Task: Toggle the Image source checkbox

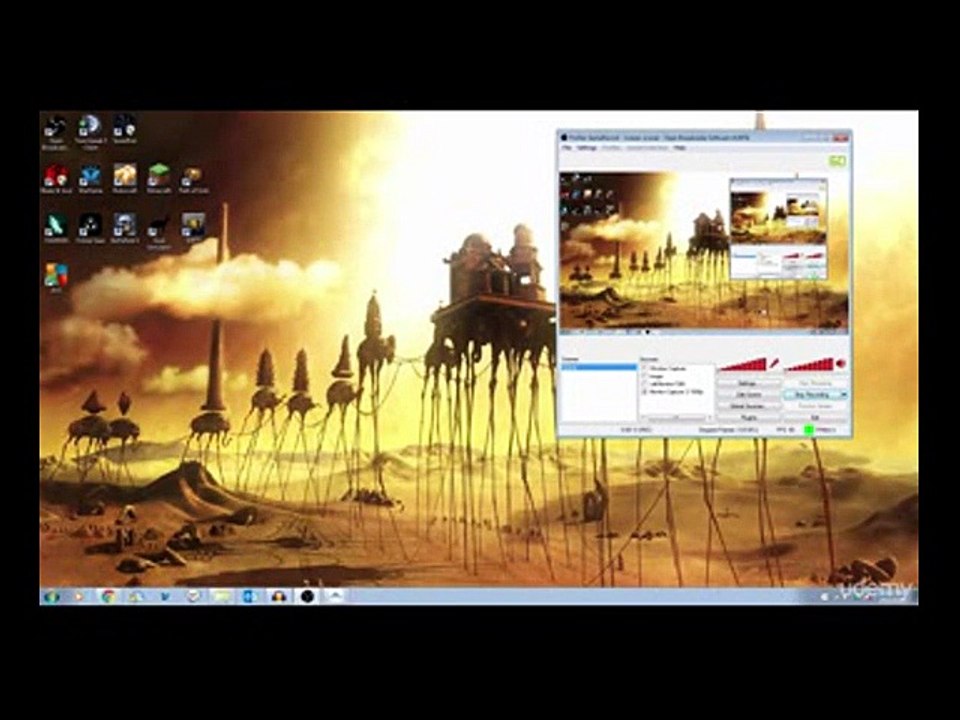Action: [645, 376]
